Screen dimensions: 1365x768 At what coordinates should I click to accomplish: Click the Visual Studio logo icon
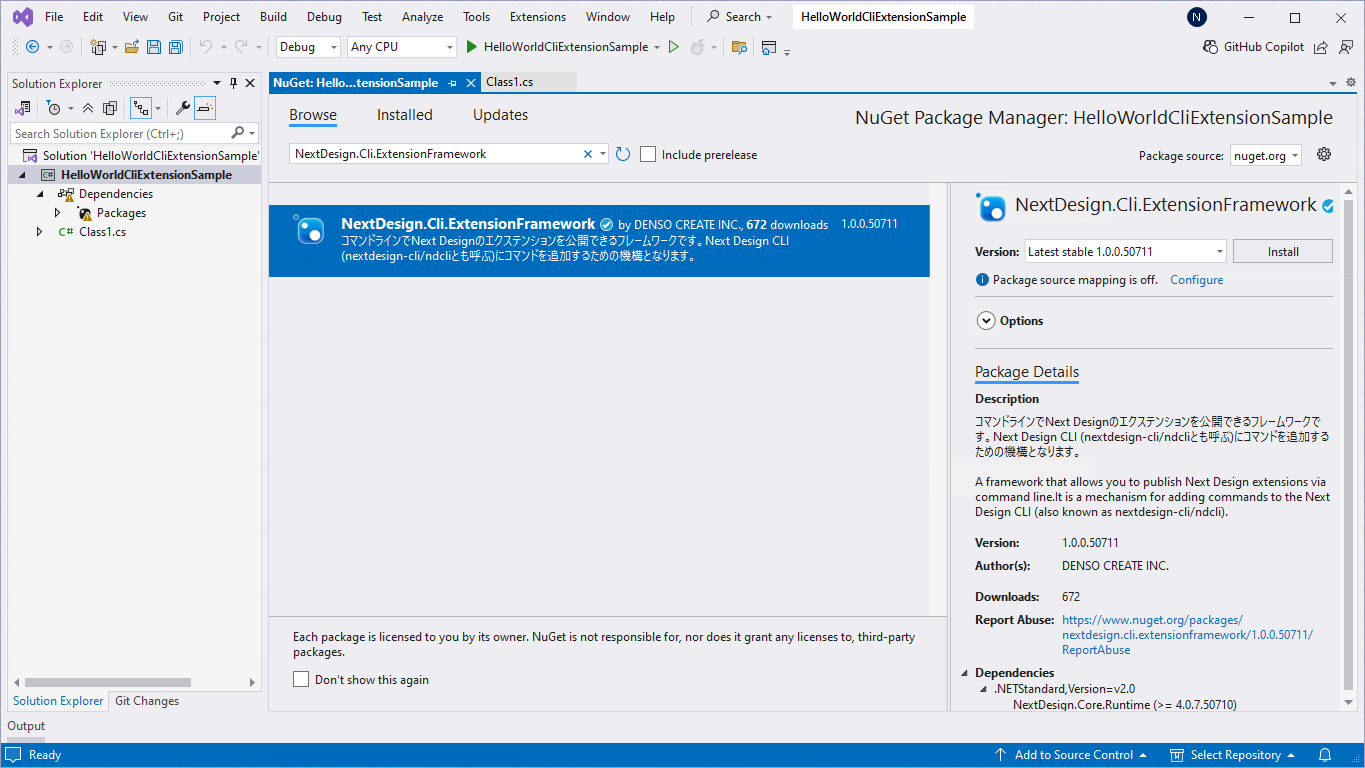22,17
